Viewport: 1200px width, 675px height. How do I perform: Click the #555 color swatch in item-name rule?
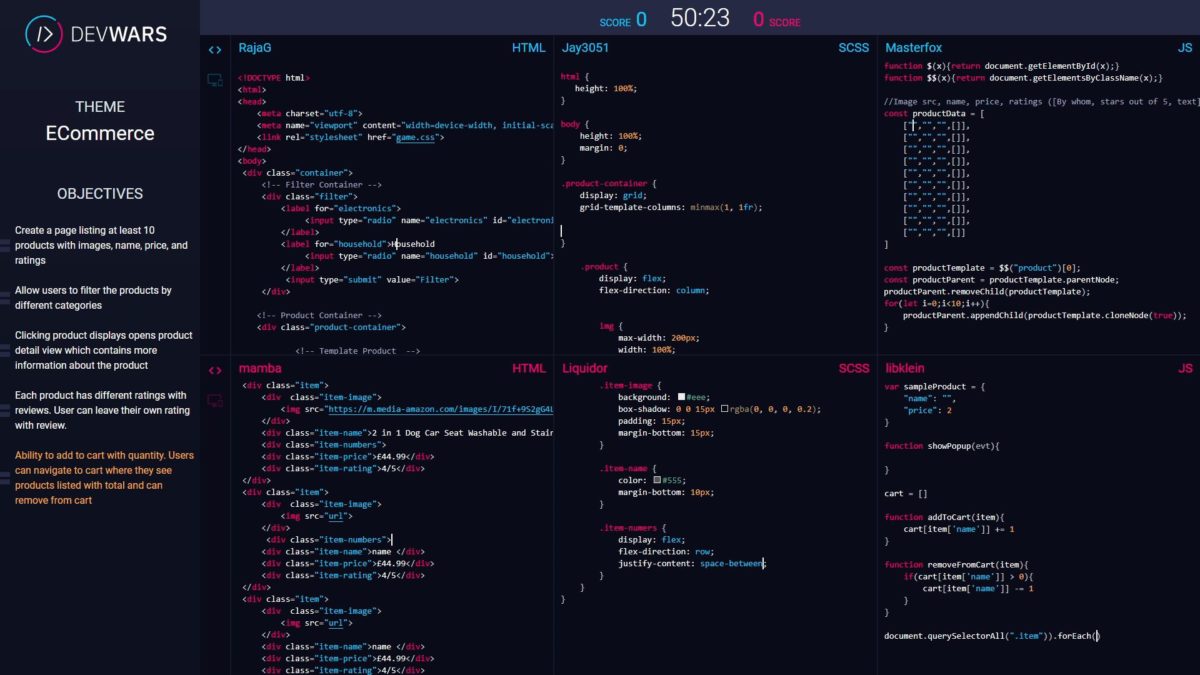point(656,480)
